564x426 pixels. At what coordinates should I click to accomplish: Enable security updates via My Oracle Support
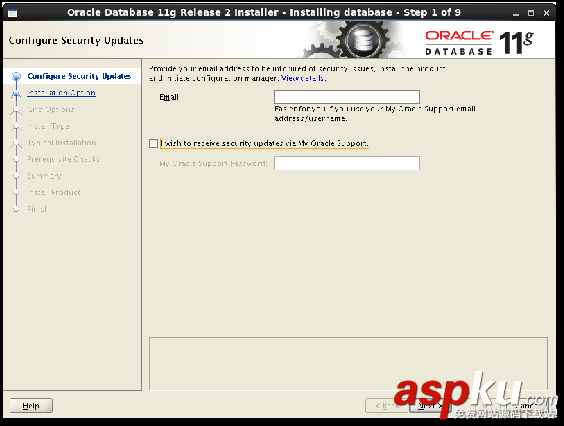click(x=154, y=144)
